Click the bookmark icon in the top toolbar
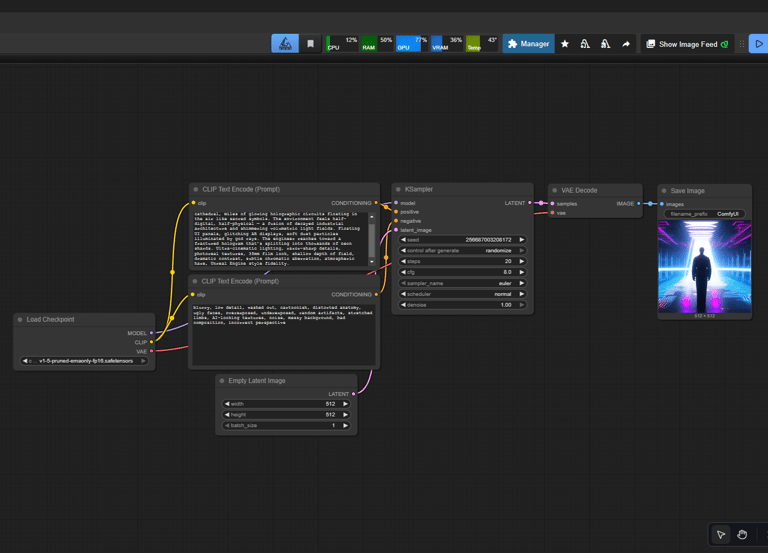 pyautogui.click(x=310, y=44)
